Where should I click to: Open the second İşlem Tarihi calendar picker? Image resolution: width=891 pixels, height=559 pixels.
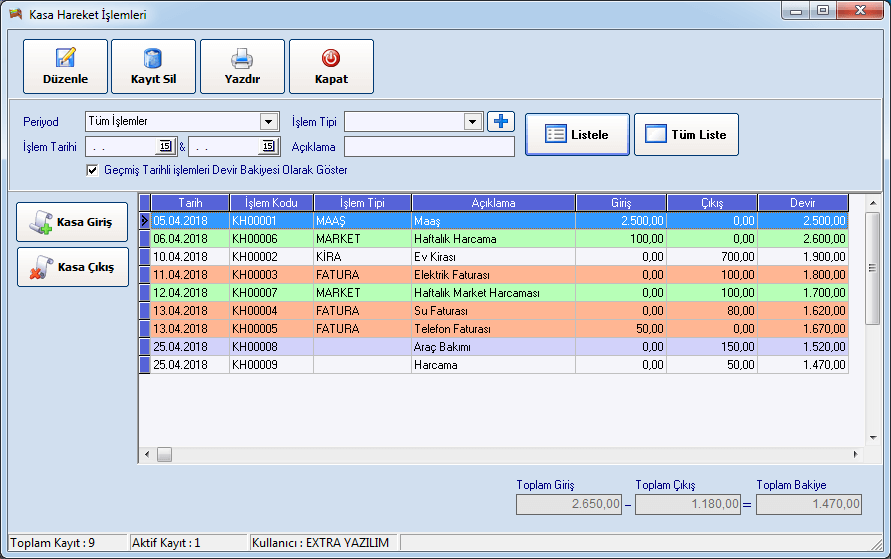click(267, 147)
